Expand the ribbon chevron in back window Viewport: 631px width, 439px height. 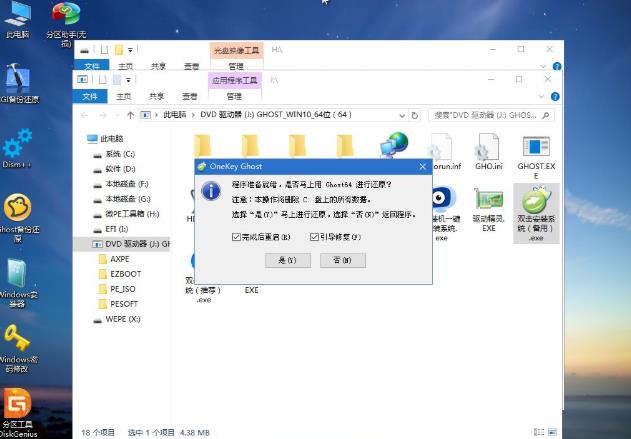point(543,66)
